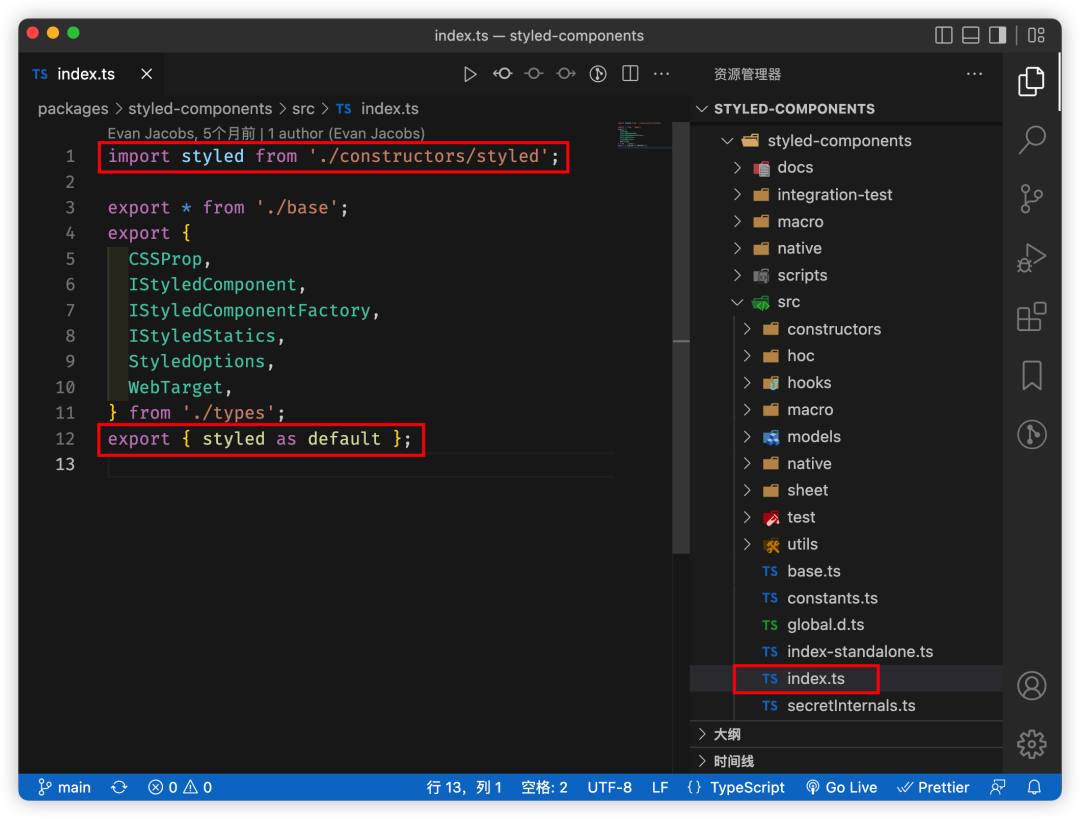Open Source Control view in activity bar
The height and width of the screenshot is (819, 1080).
click(1031, 198)
